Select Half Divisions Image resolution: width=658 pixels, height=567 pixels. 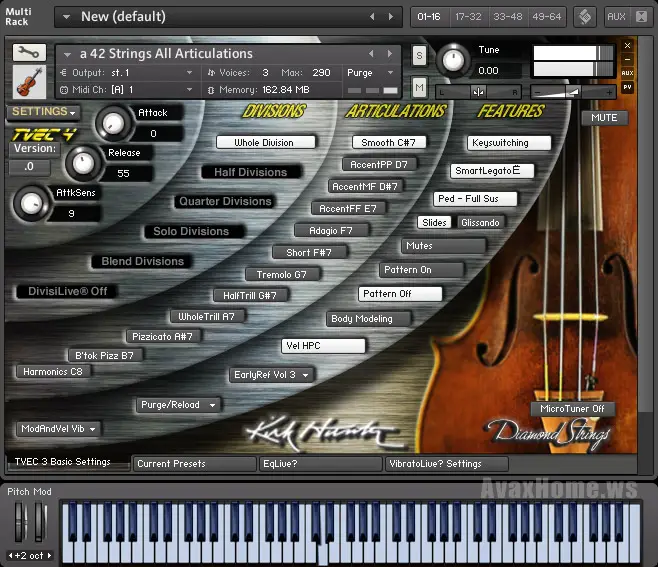(x=251, y=172)
